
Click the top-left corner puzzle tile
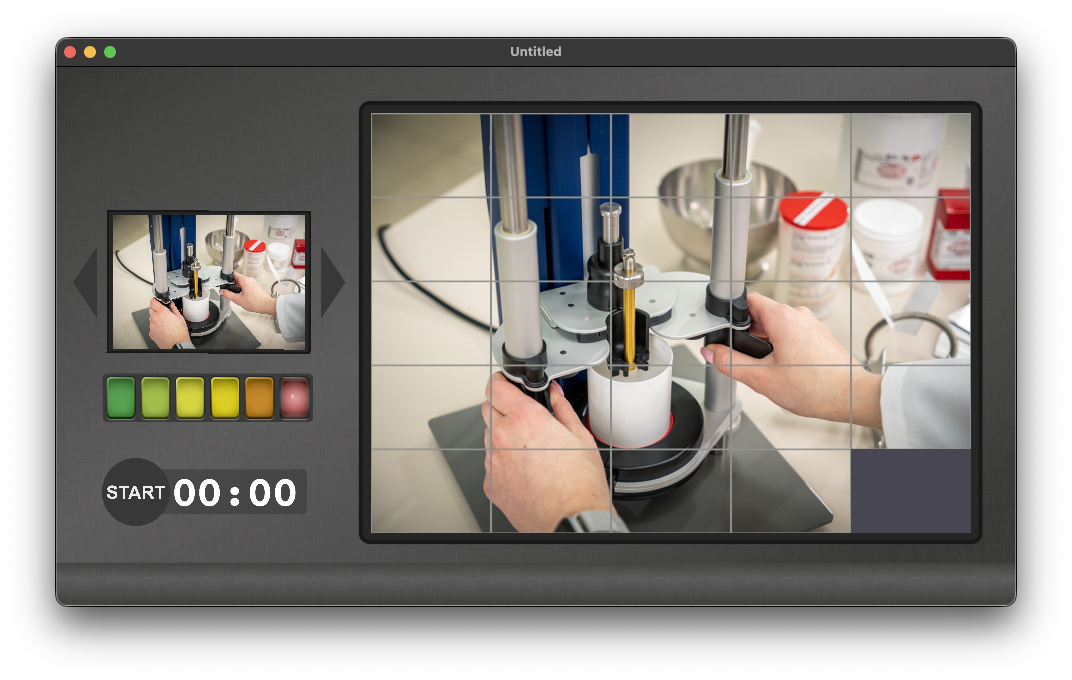click(431, 155)
